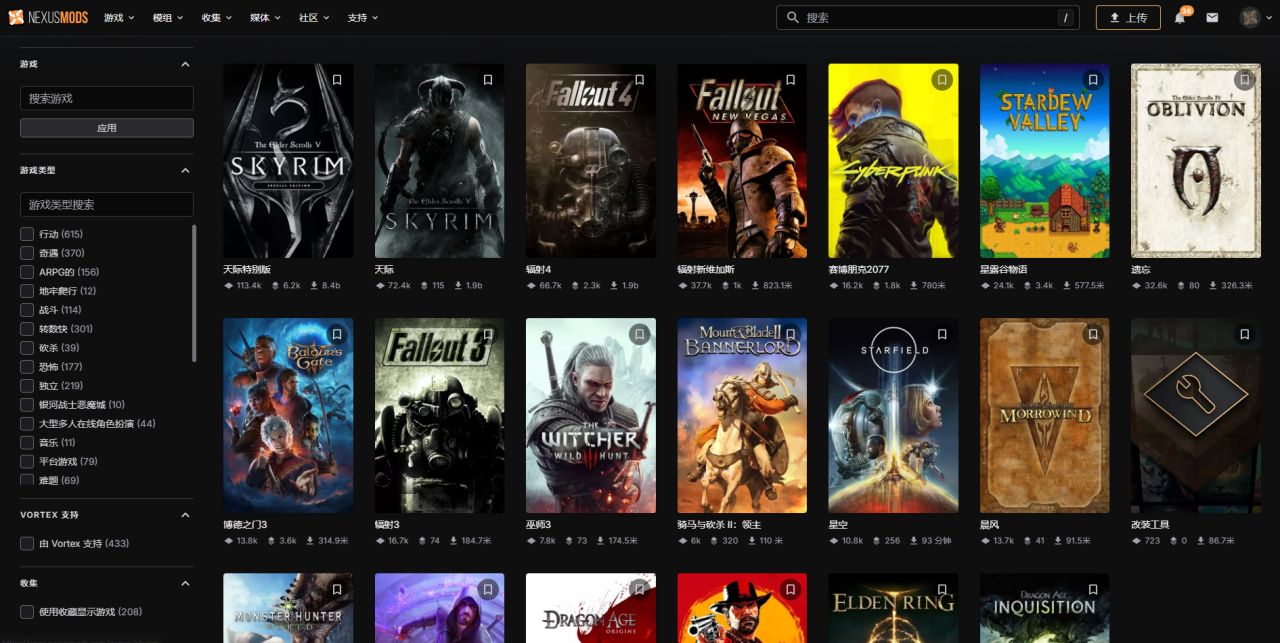1280x643 pixels.
Task: Bookmark the Oblivion card
Action: click(1244, 80)
